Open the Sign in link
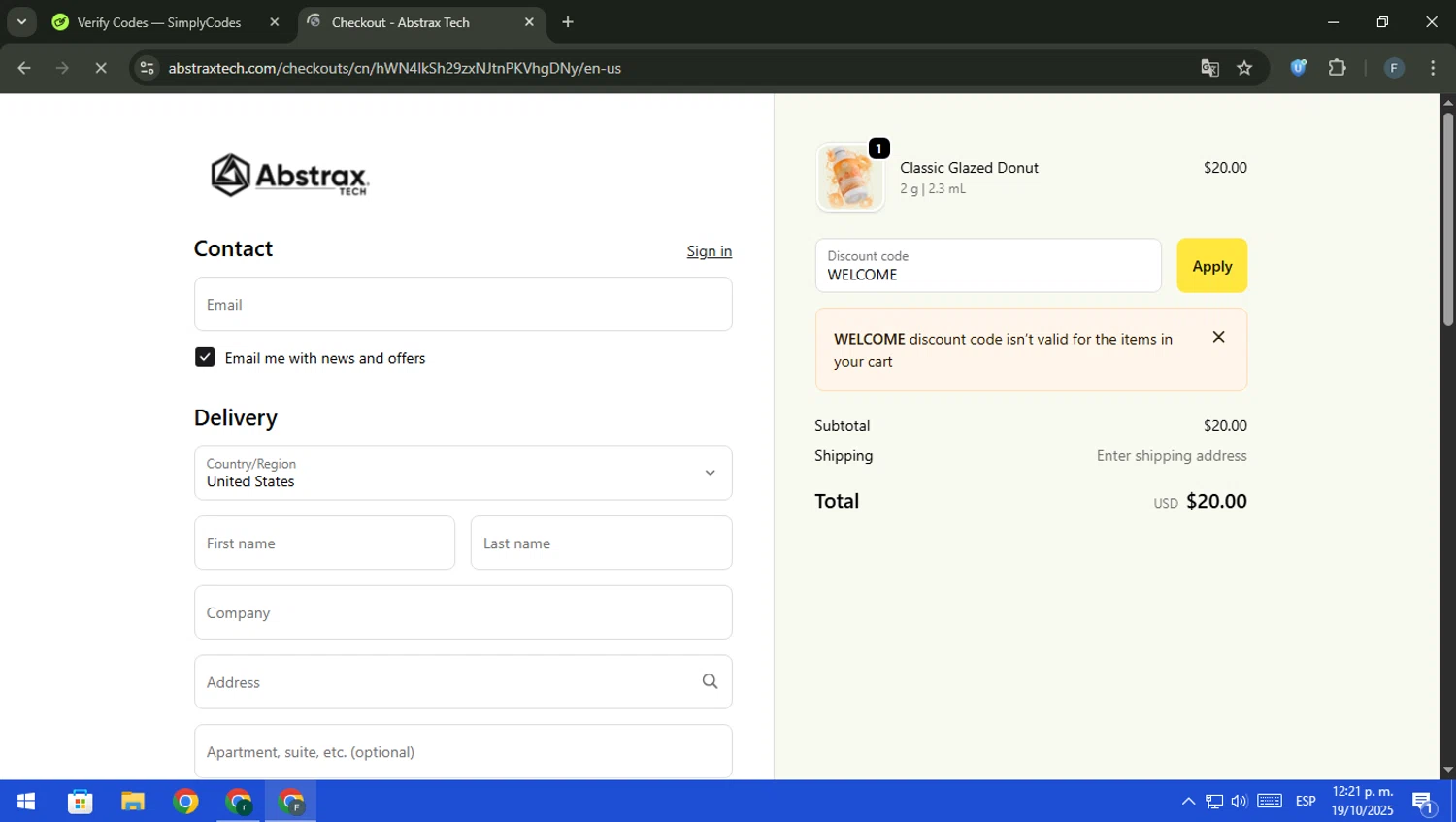 coord(710,251)
